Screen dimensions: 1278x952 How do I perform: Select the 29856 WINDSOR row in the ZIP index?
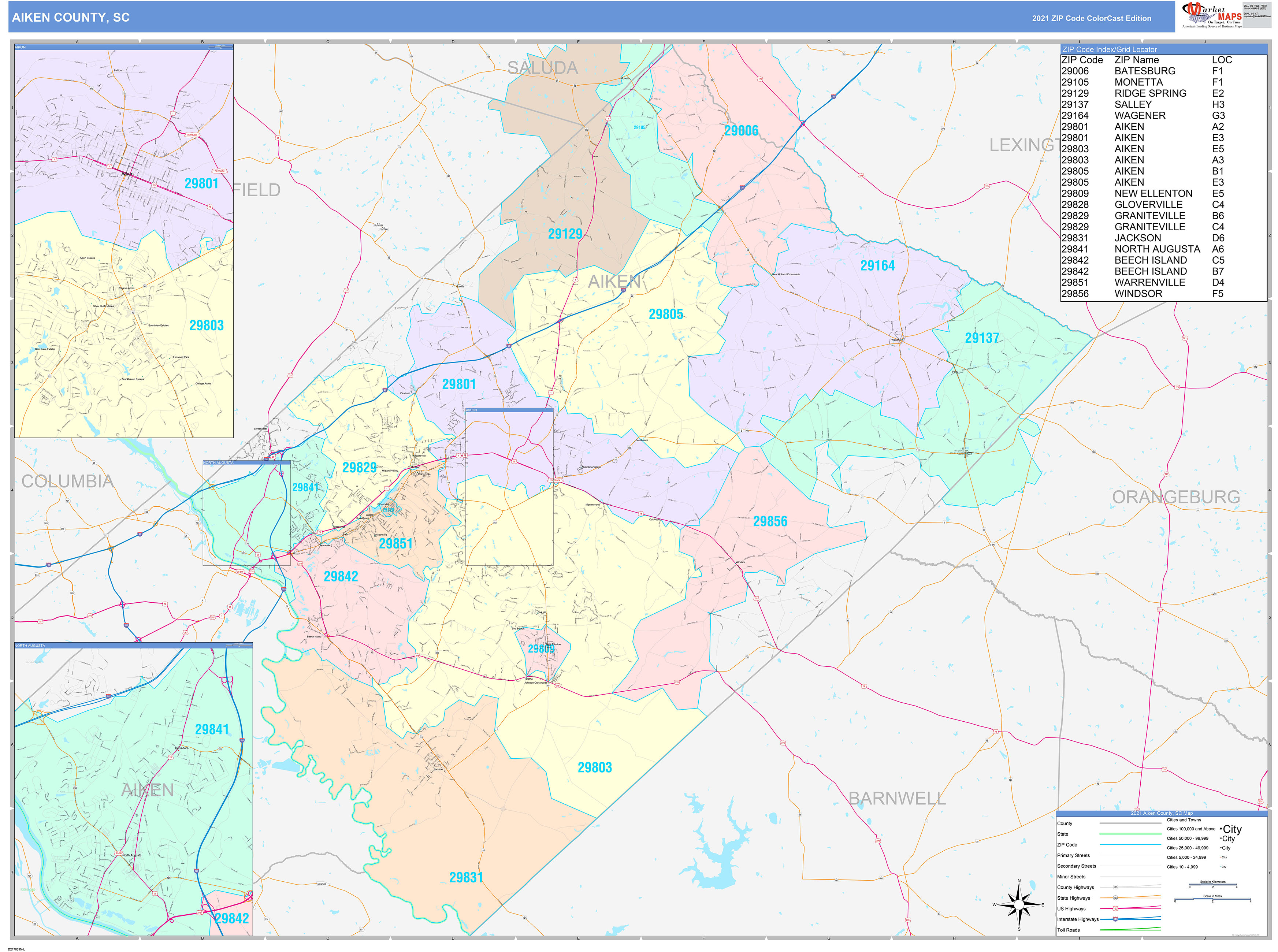coord(1141,294)
